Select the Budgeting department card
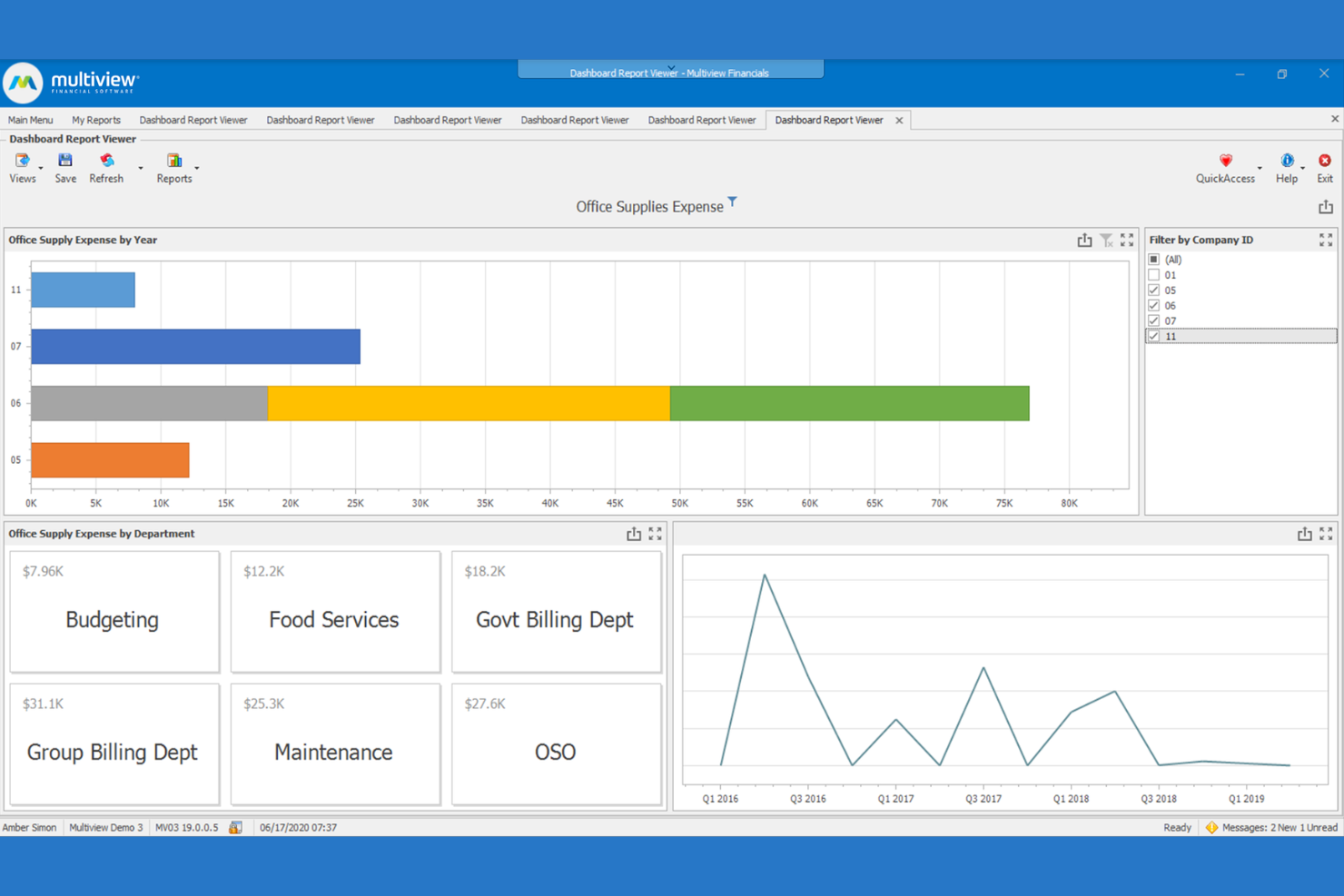 [x=114, y=612]
